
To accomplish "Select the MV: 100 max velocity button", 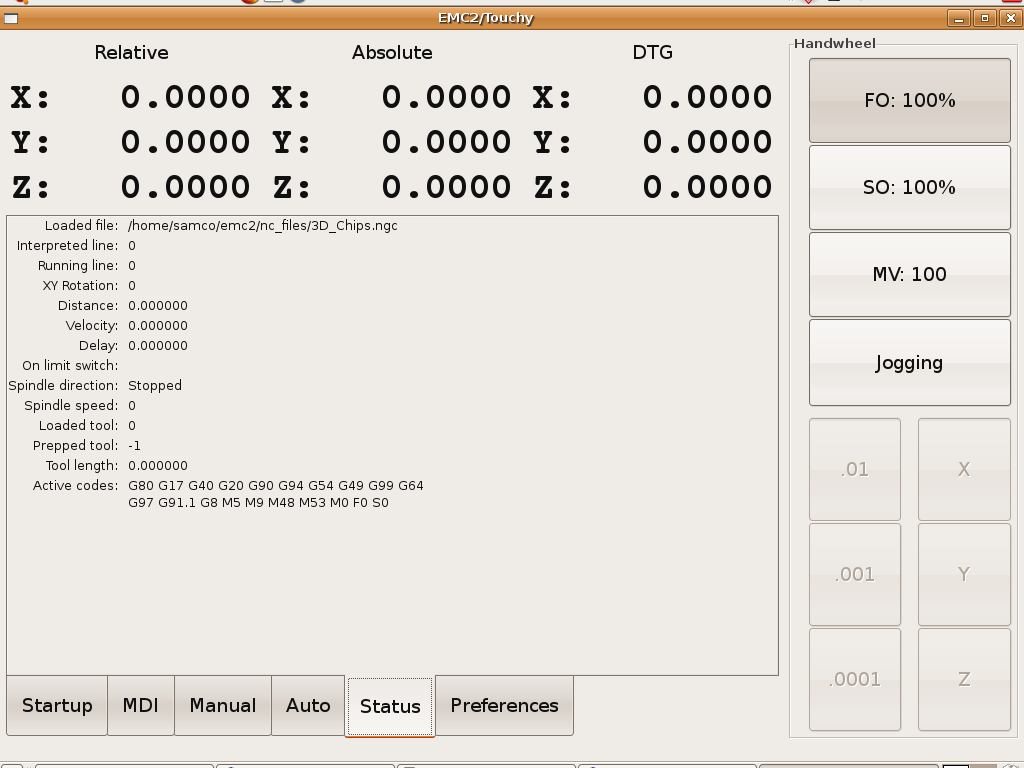I will [x=910, y=274].
